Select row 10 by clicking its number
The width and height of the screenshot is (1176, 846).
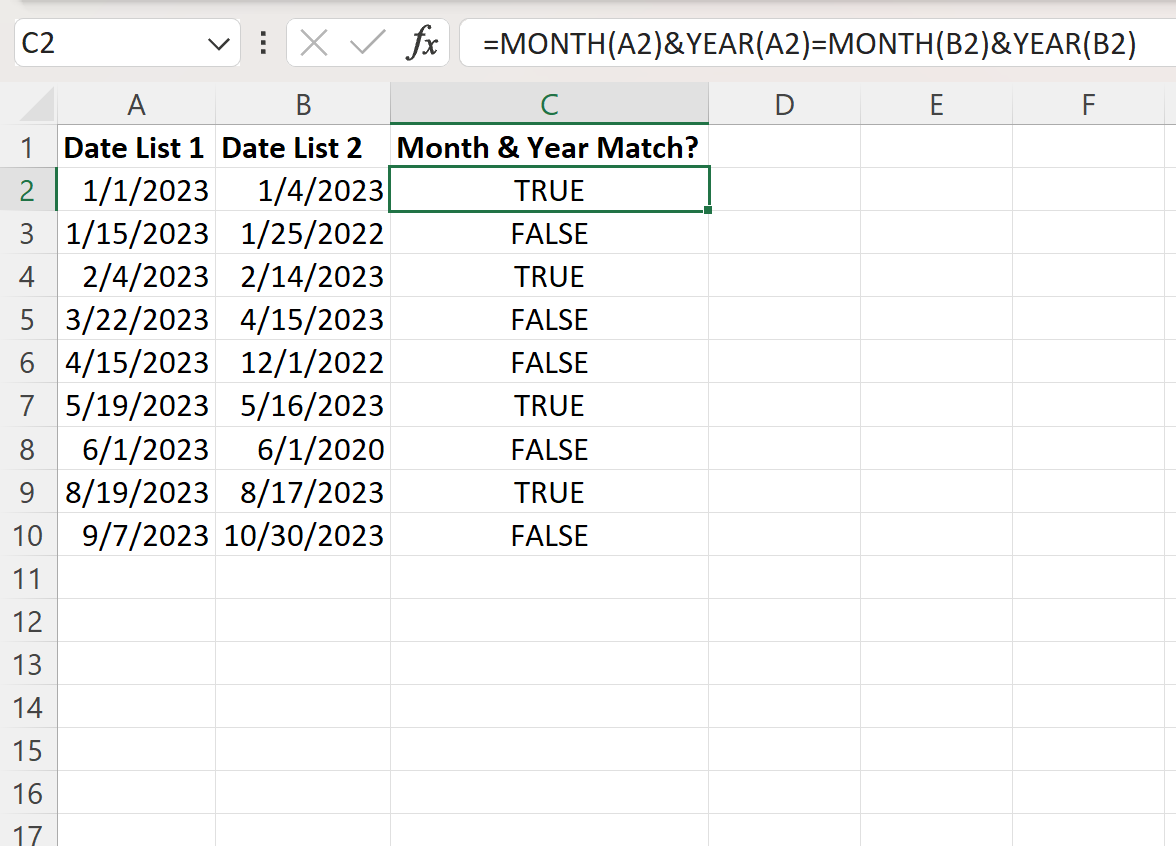(30, 535)
